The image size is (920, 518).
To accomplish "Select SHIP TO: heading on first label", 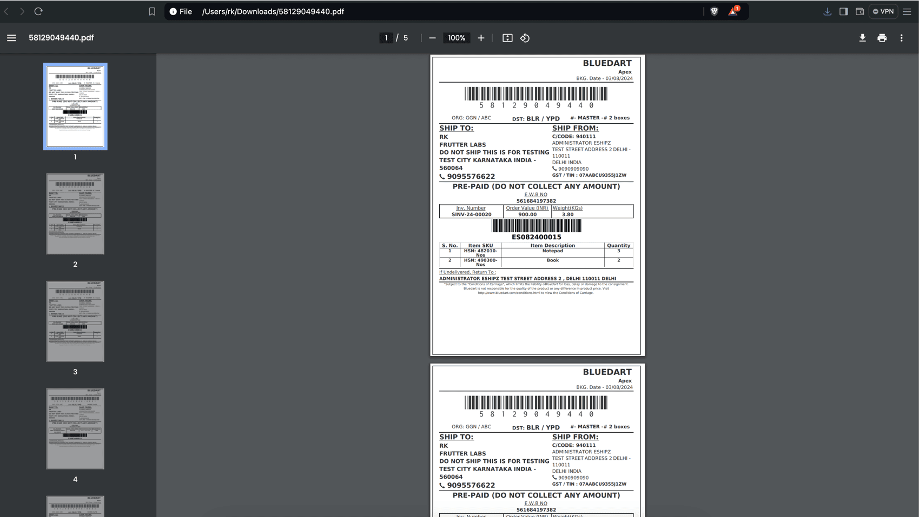I will (456, 128).
